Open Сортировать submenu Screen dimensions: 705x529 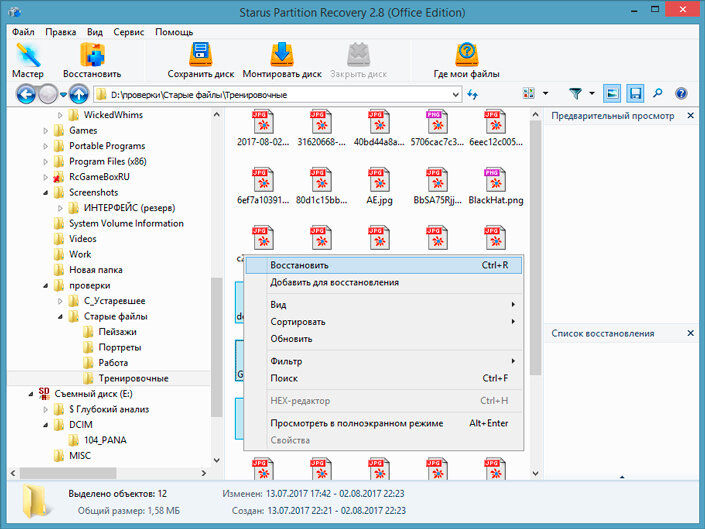click(384, 322)
